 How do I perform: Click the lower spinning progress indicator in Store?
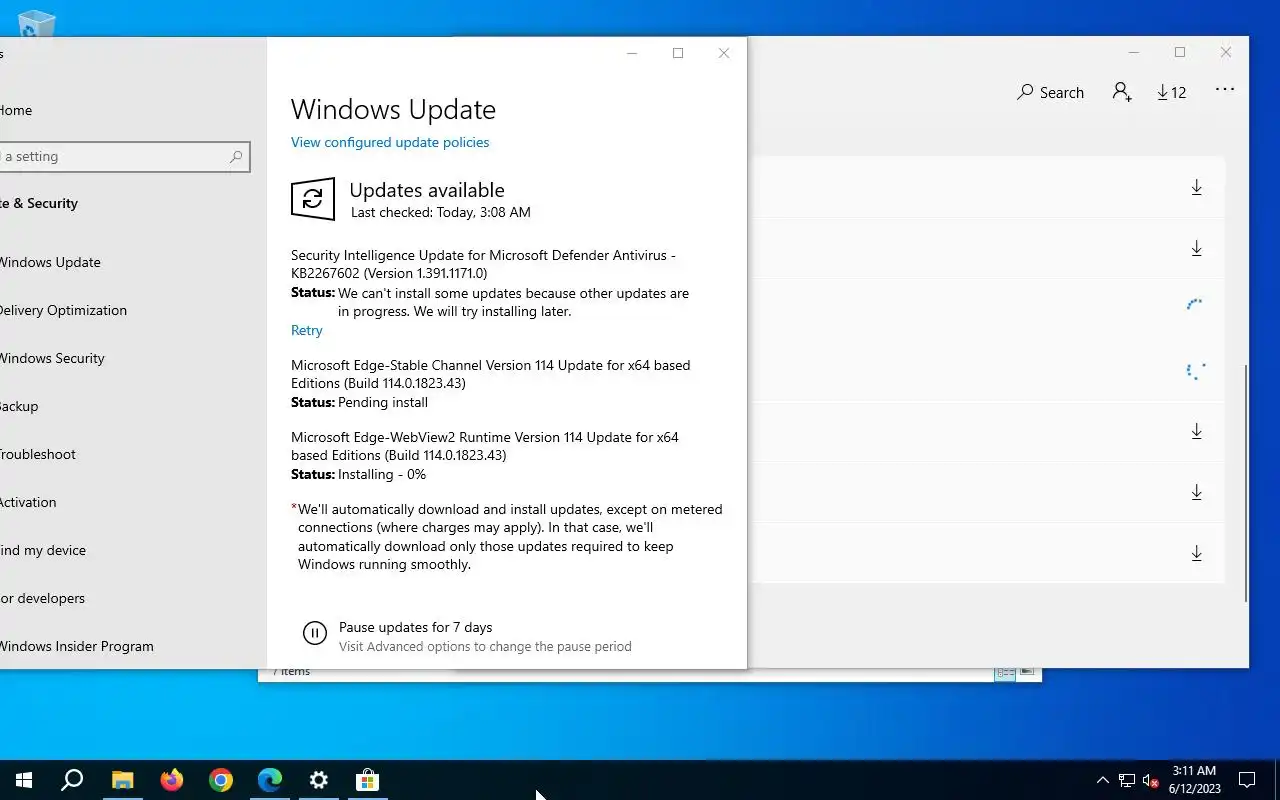tap(1195, 371)
